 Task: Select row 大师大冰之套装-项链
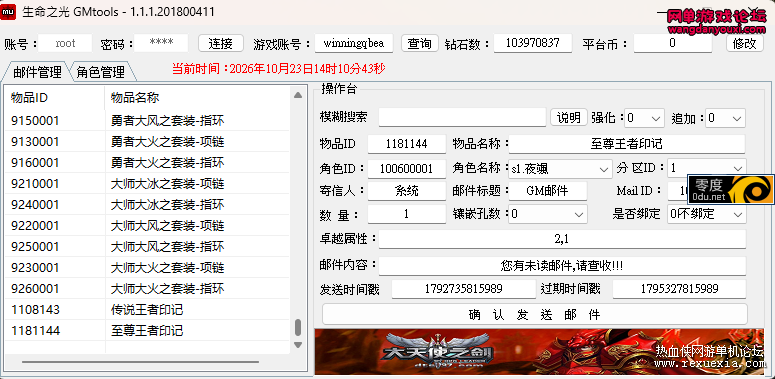[x=147, y=183]
